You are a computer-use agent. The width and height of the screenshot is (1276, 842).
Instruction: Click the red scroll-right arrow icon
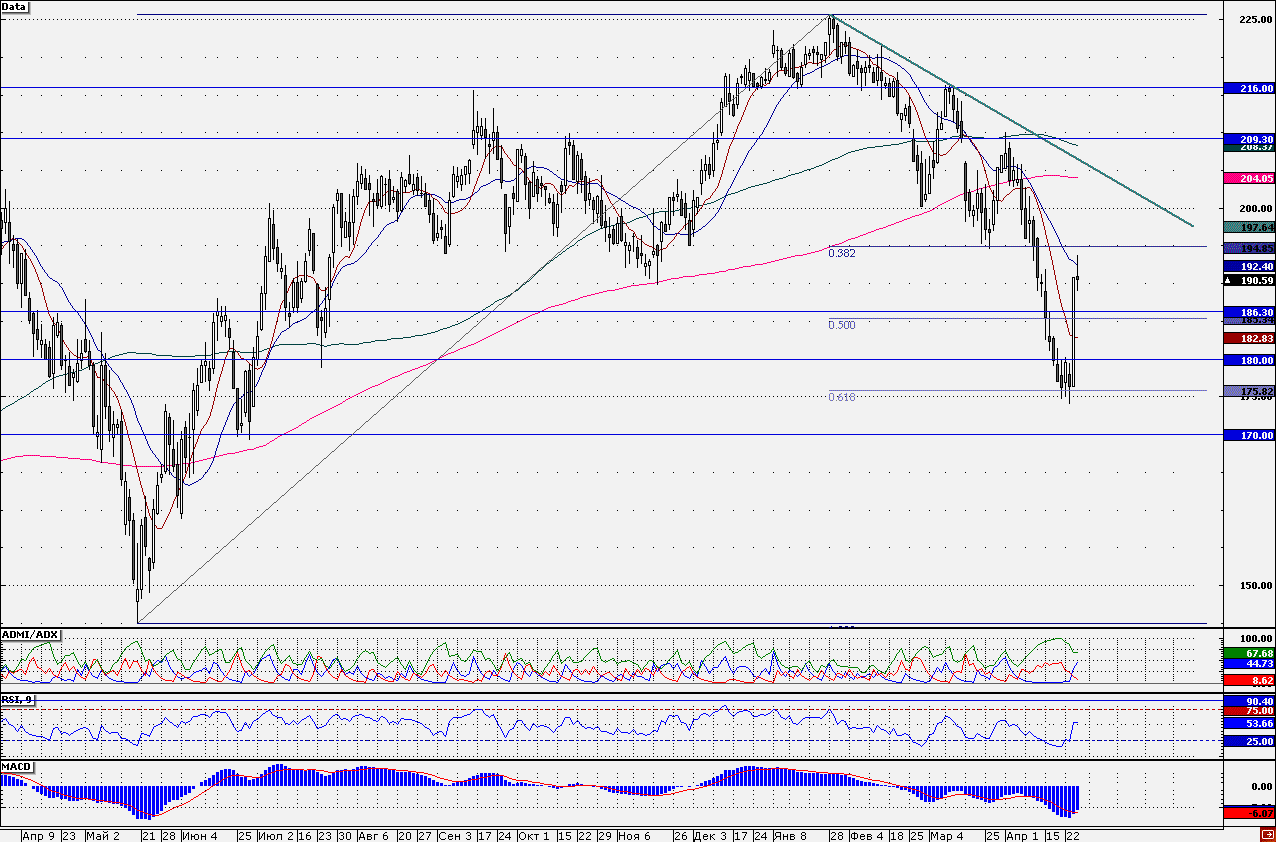(x=1267, y=834)
